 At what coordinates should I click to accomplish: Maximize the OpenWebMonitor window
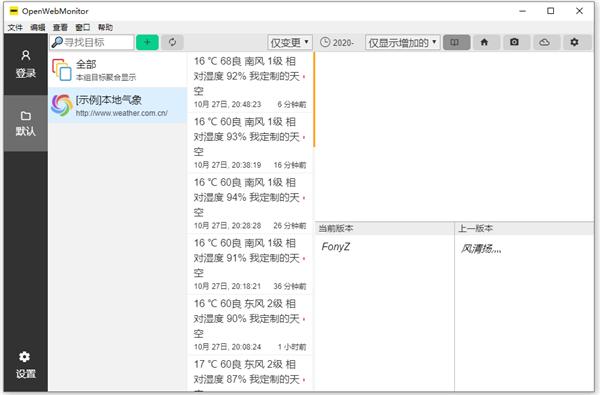(x=551, y=11)
